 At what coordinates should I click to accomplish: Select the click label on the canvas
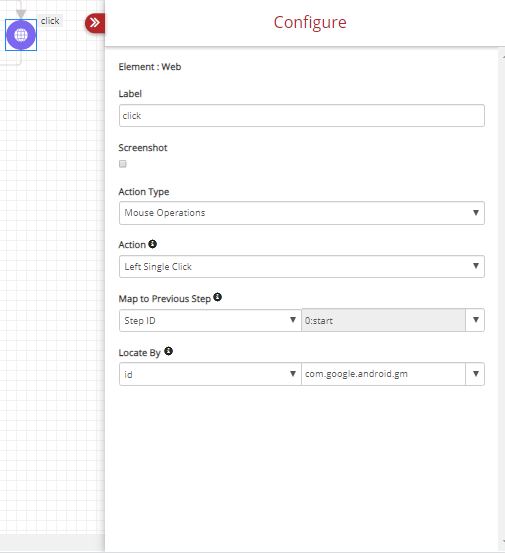[x=50, y=21]
